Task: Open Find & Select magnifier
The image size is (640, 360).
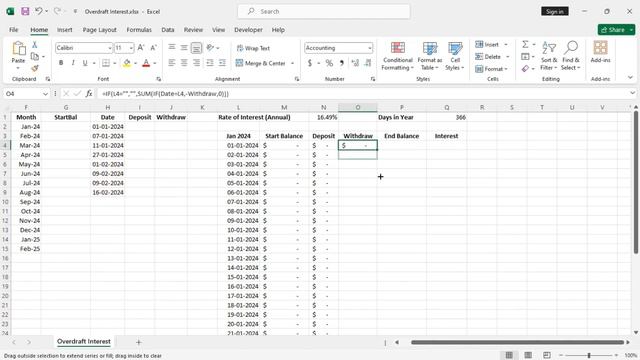Action: 571,56
